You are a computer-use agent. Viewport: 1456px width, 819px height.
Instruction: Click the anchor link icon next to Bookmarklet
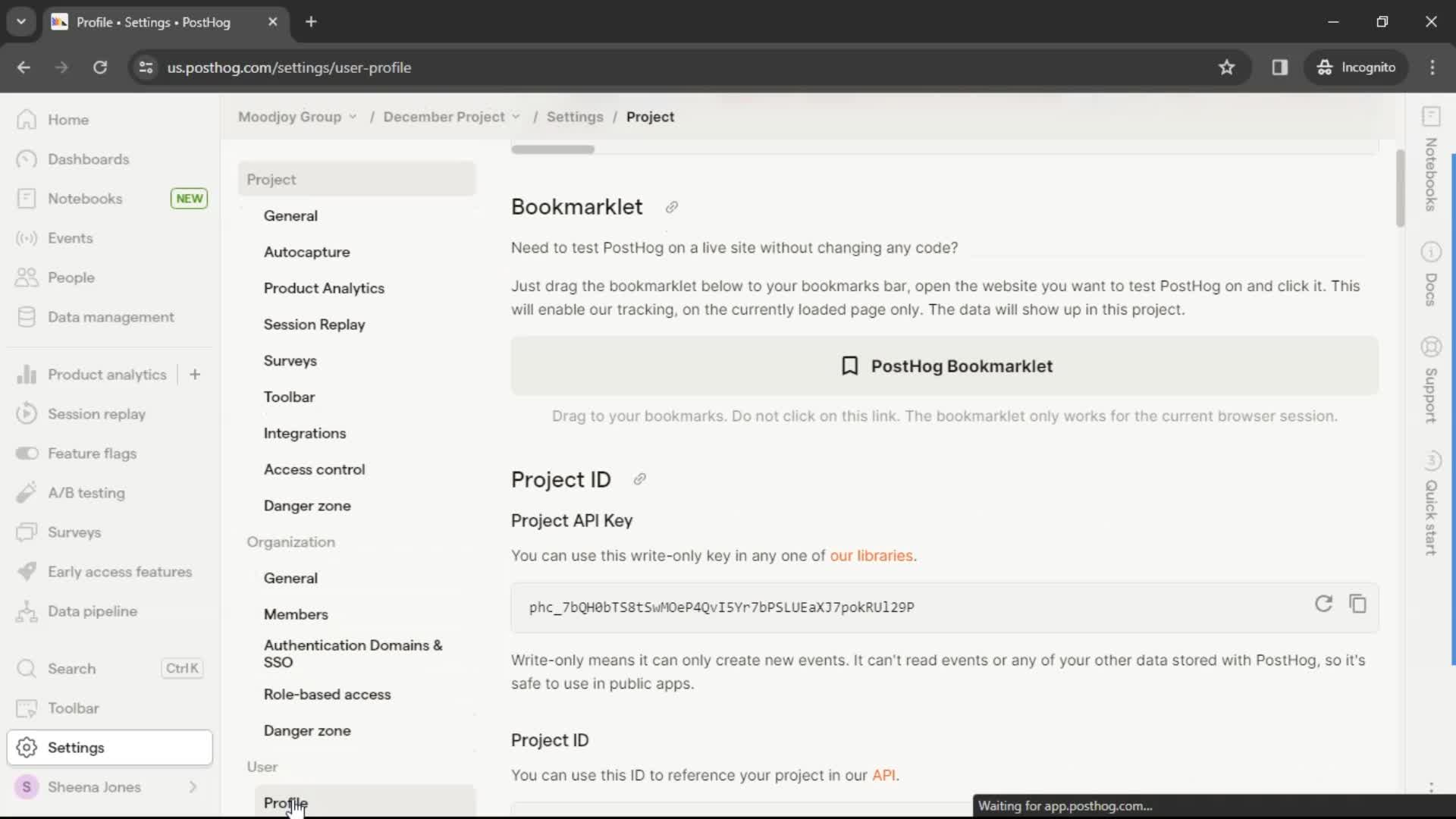[670, 207]
